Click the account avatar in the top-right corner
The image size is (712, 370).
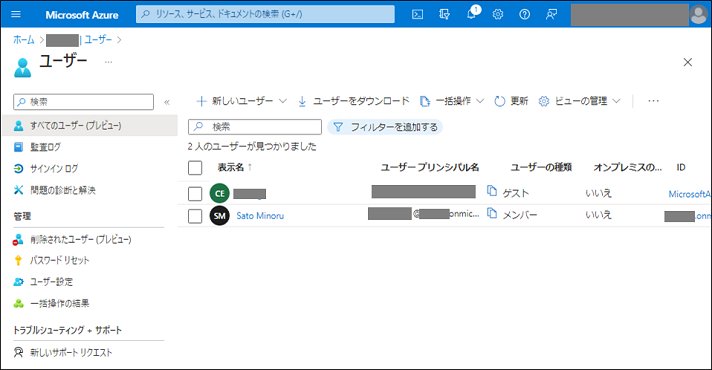[698, 15]
